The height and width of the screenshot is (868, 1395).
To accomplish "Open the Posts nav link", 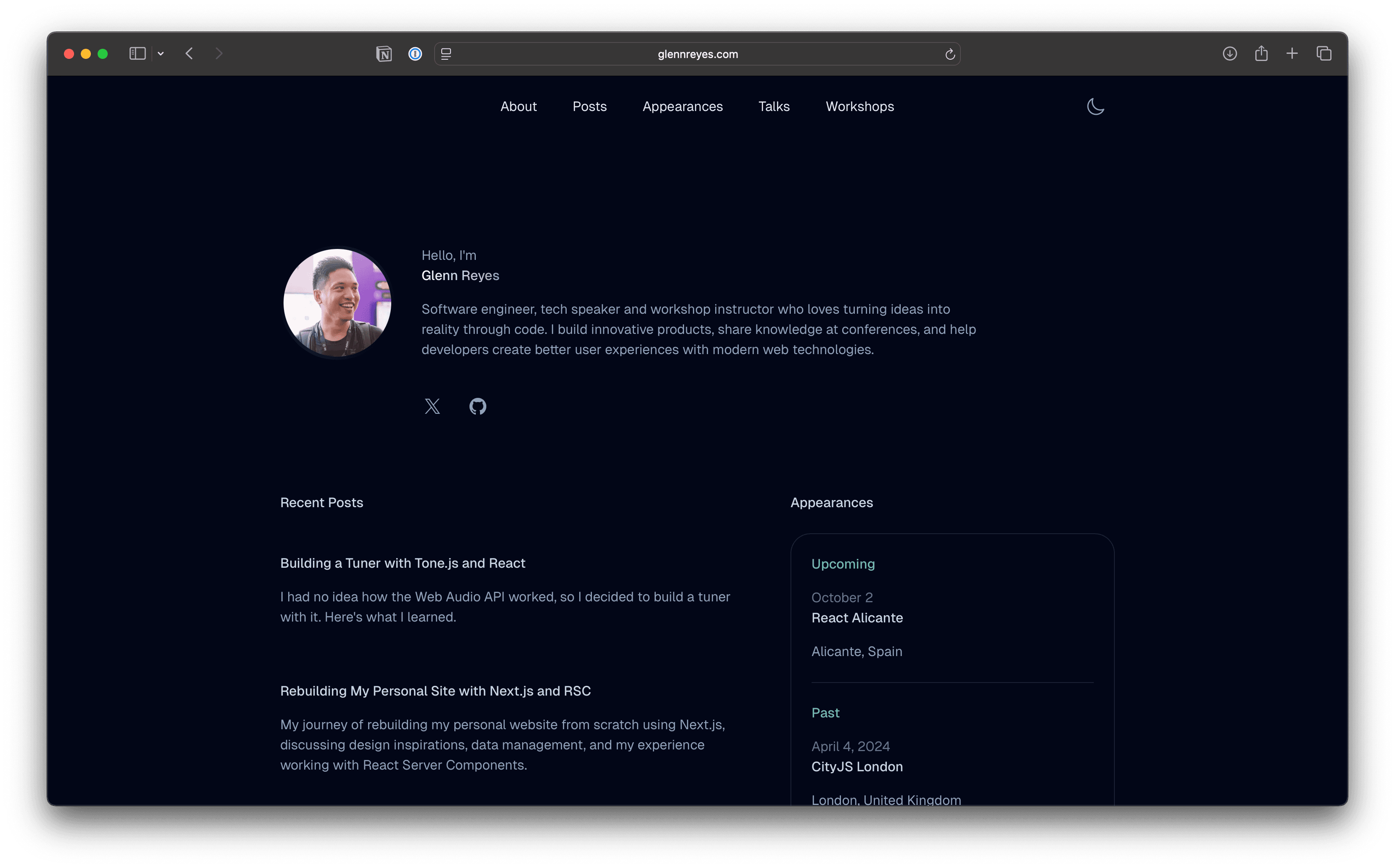I will [x=590, y=106].
